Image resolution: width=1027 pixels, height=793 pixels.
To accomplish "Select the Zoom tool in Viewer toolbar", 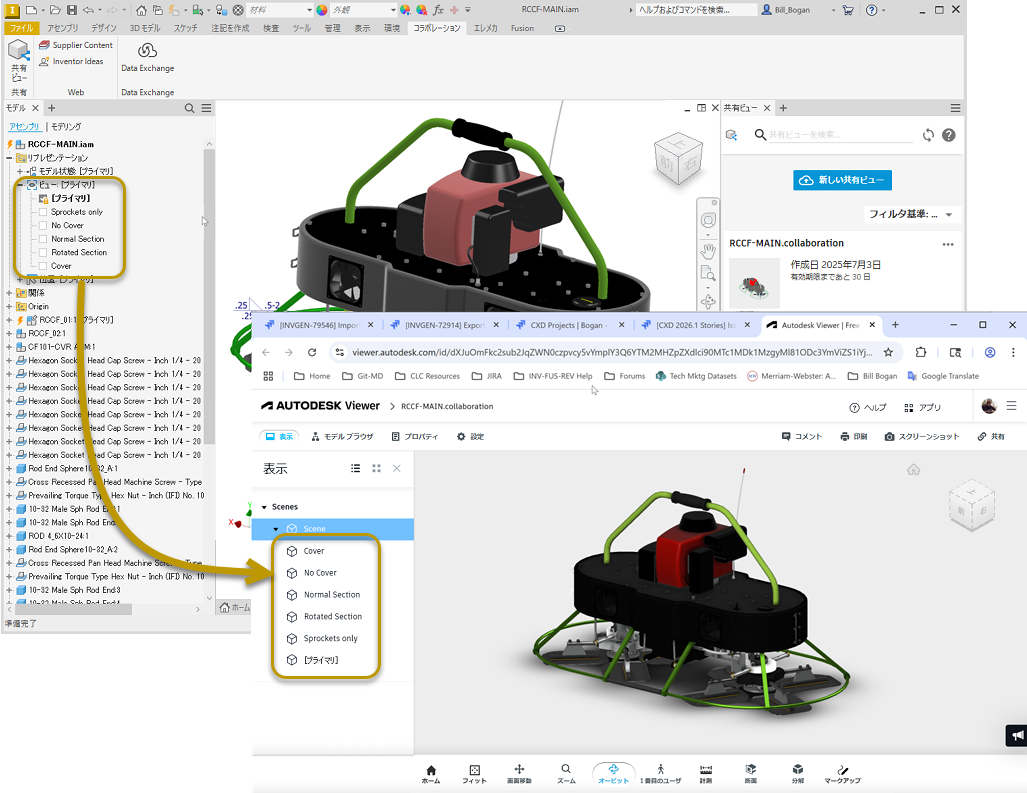I will pyautogui.click(x=566, y=773).
